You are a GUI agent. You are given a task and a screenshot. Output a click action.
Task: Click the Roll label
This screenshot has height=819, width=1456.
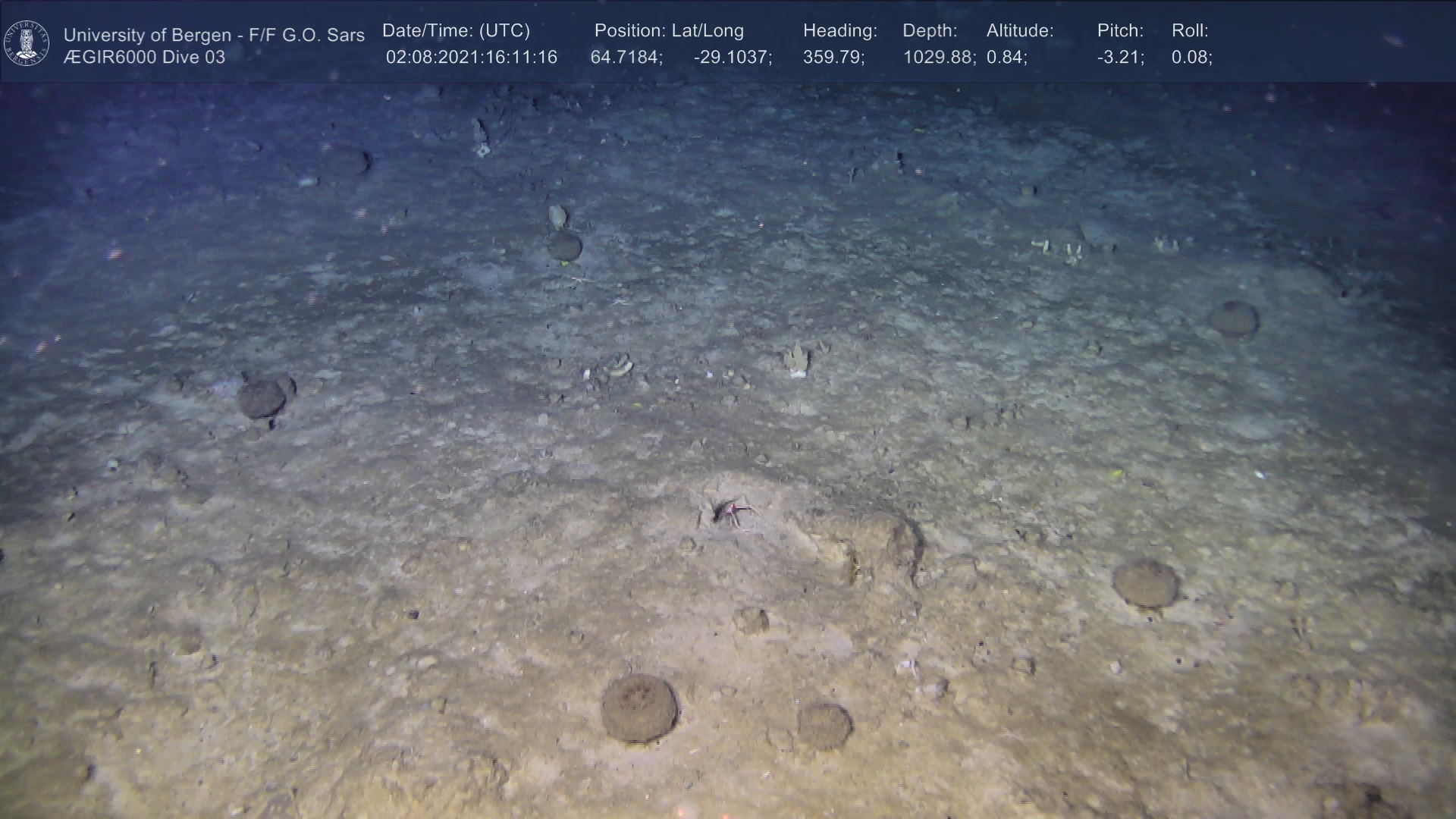(1189, 31)
